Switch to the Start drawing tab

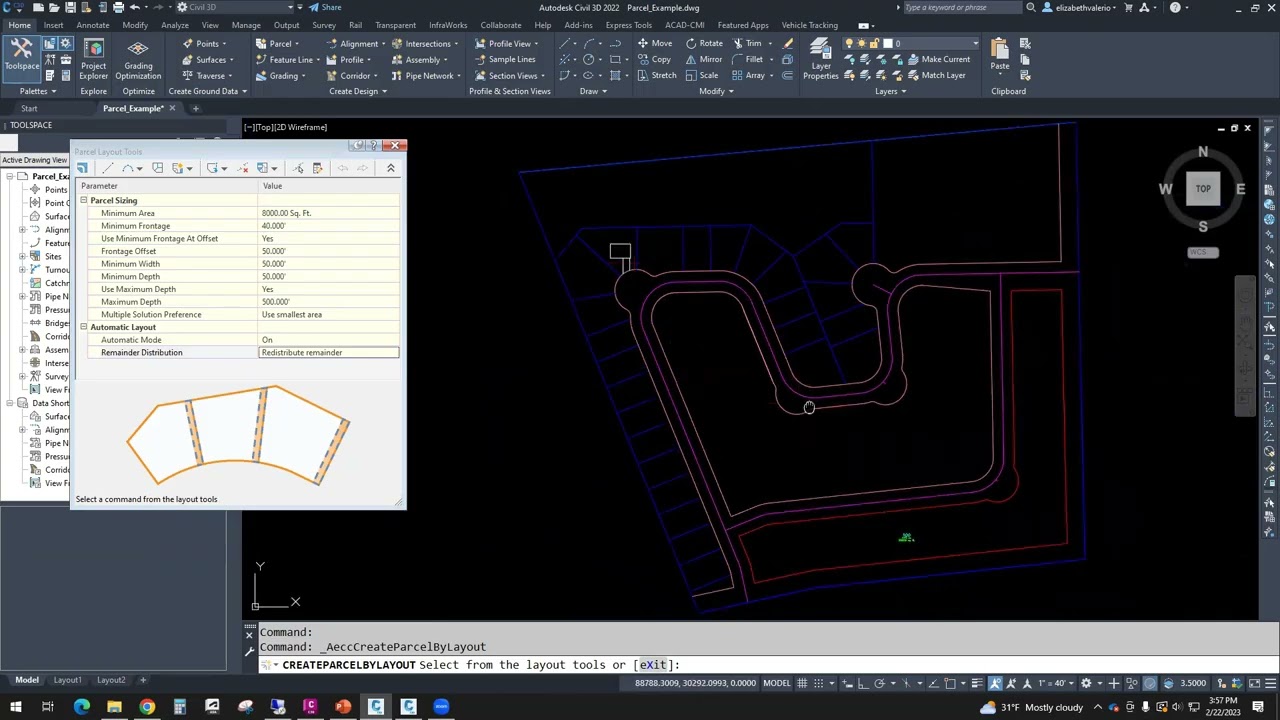pos(29,108)
